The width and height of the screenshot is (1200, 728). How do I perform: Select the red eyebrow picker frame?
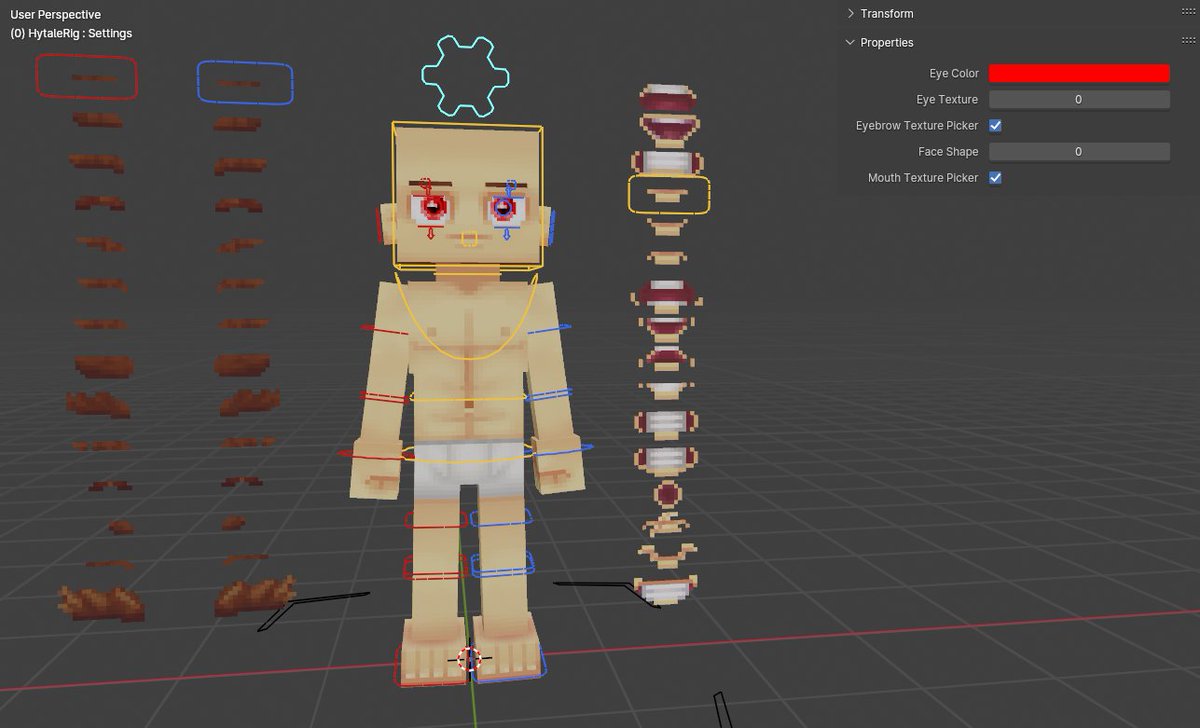pos(87,76)
